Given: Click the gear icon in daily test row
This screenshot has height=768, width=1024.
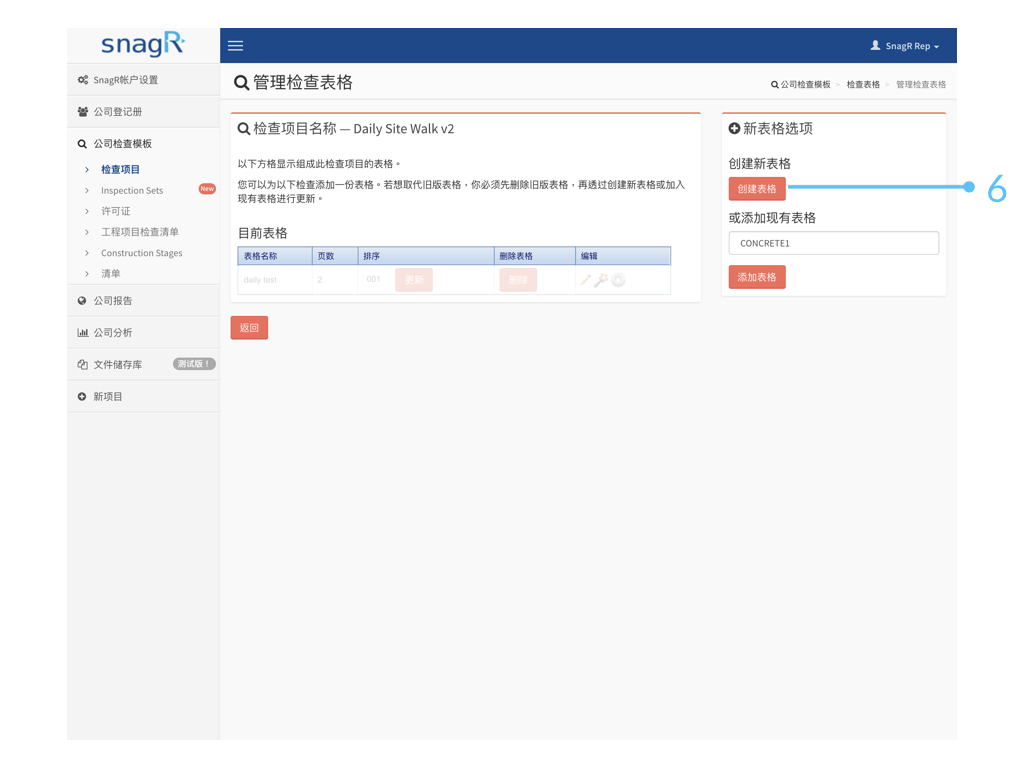Looking at the screenshot, I should [618, 280].
